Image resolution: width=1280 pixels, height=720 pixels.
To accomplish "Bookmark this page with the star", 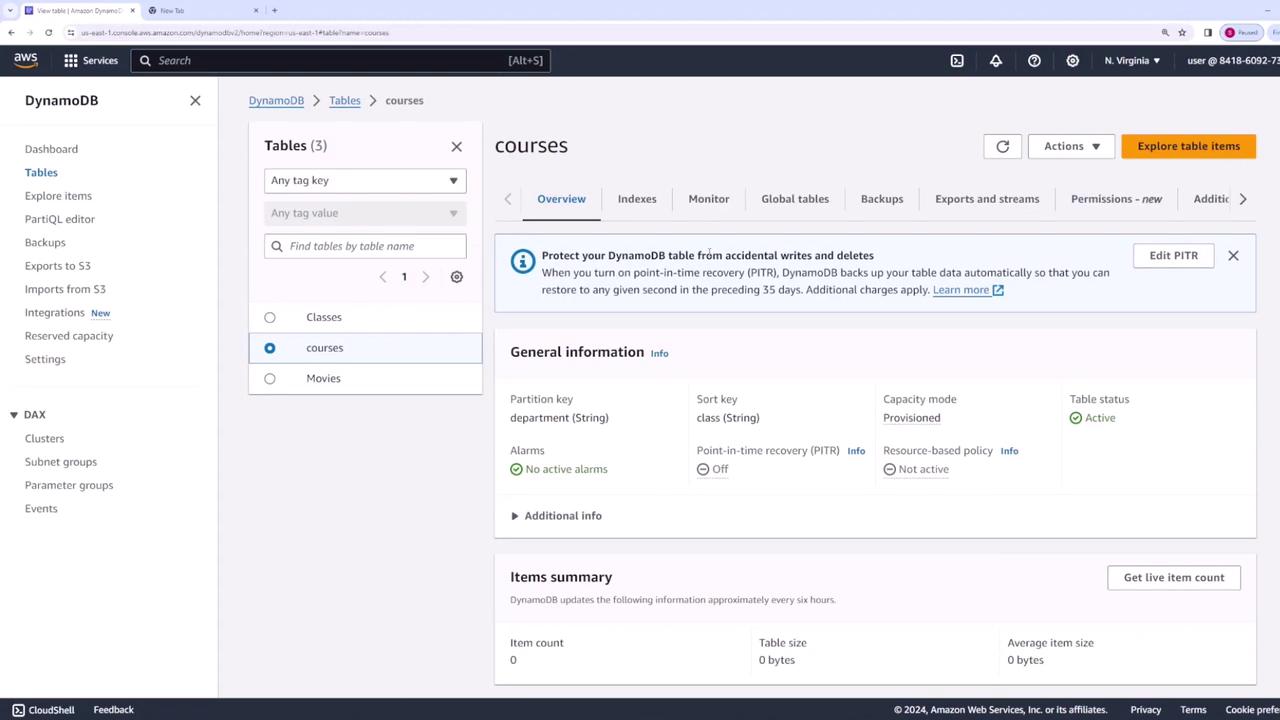I will click(1182, 32).
